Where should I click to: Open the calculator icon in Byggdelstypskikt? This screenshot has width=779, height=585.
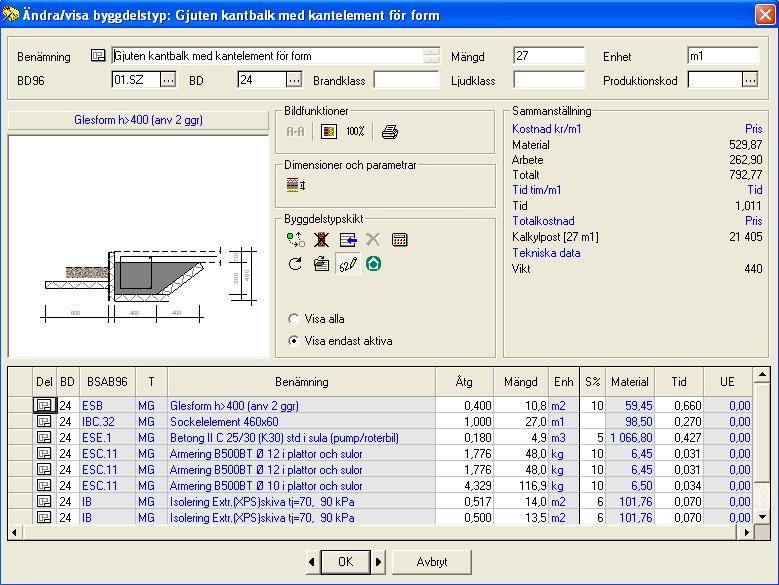[x=399, y=240]
